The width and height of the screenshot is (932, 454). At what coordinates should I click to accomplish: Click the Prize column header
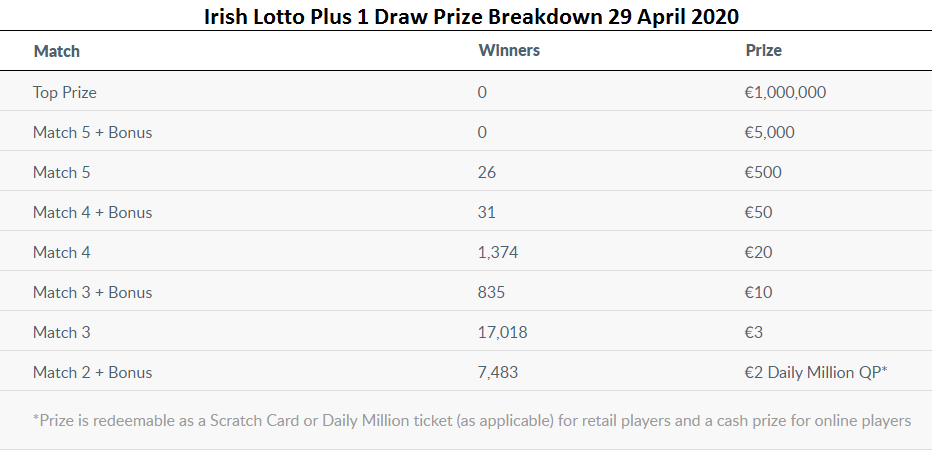pyautogui.click(x=763, y=51)
